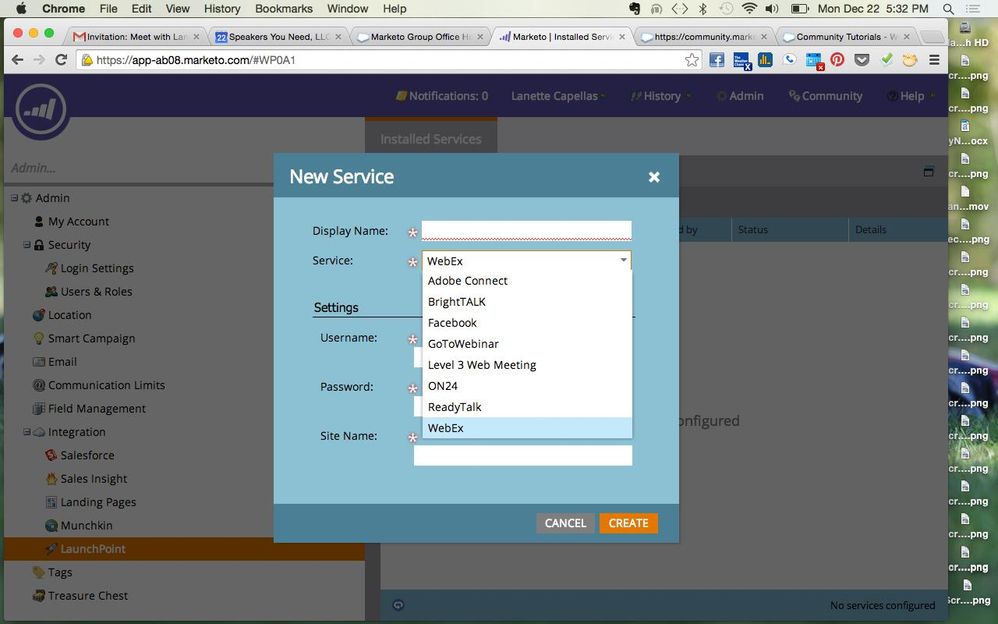Switch to the Speakers You Need tab
This screenshot has width=998, height=624.
pos(279,36)
